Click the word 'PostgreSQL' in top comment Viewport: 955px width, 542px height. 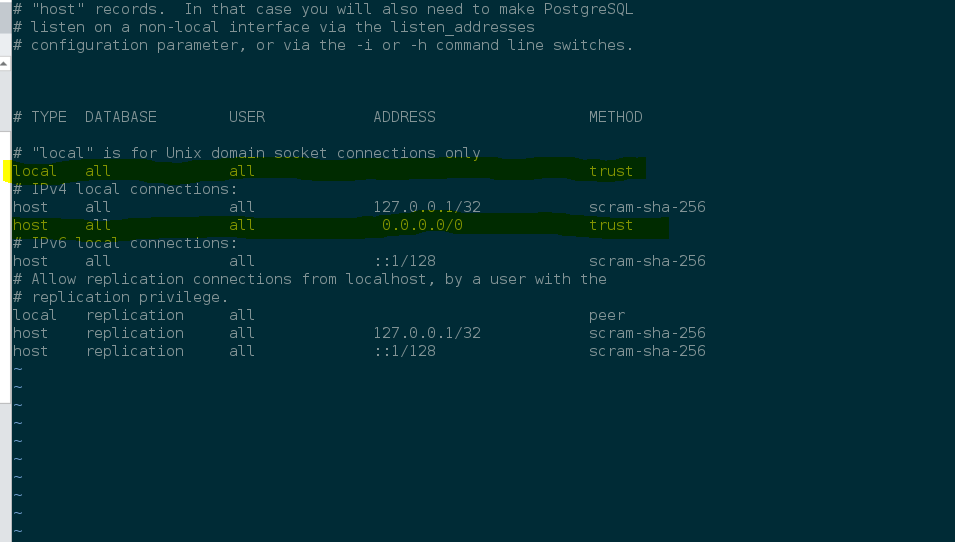click(588, 9)
